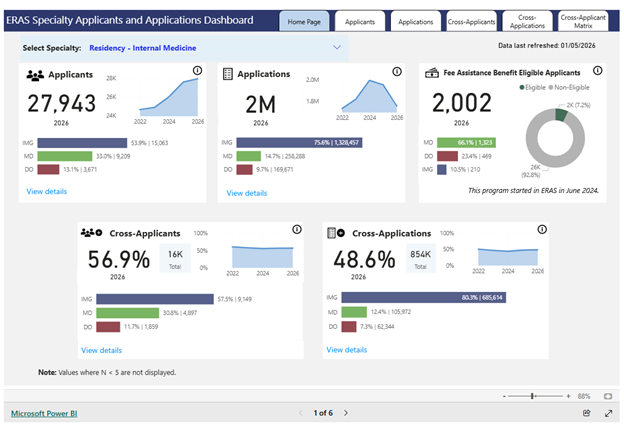Click MD bar showing 66.1% | 1,323

466,142
